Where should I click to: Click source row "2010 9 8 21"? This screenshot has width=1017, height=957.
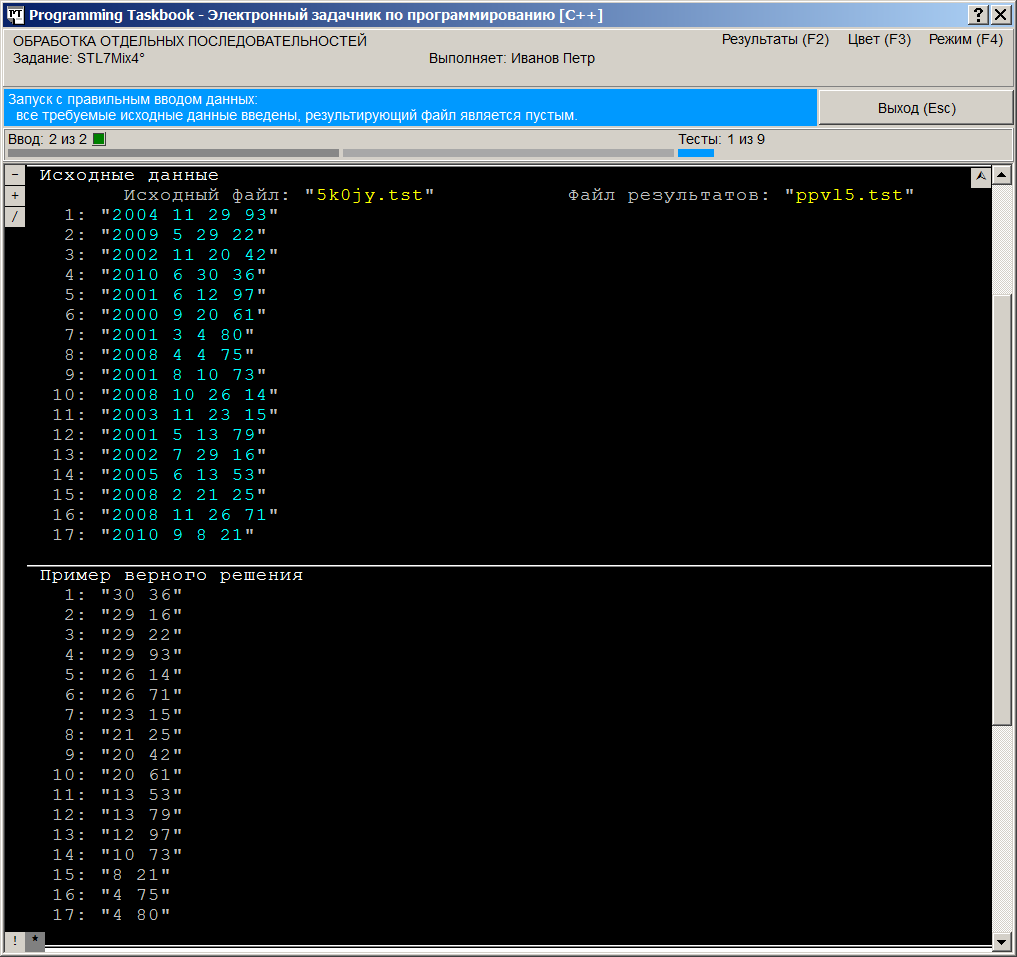pyautogui.click(x=178, y=535)
